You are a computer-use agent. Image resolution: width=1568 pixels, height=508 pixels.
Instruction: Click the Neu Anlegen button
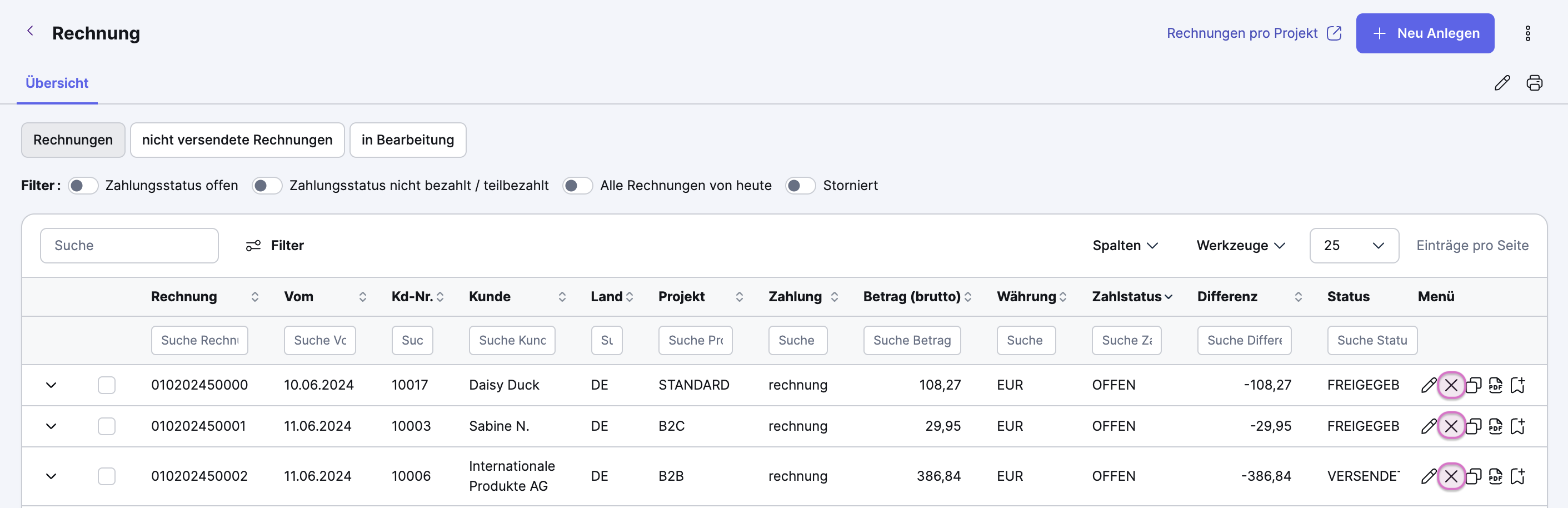pos(1424,33)
